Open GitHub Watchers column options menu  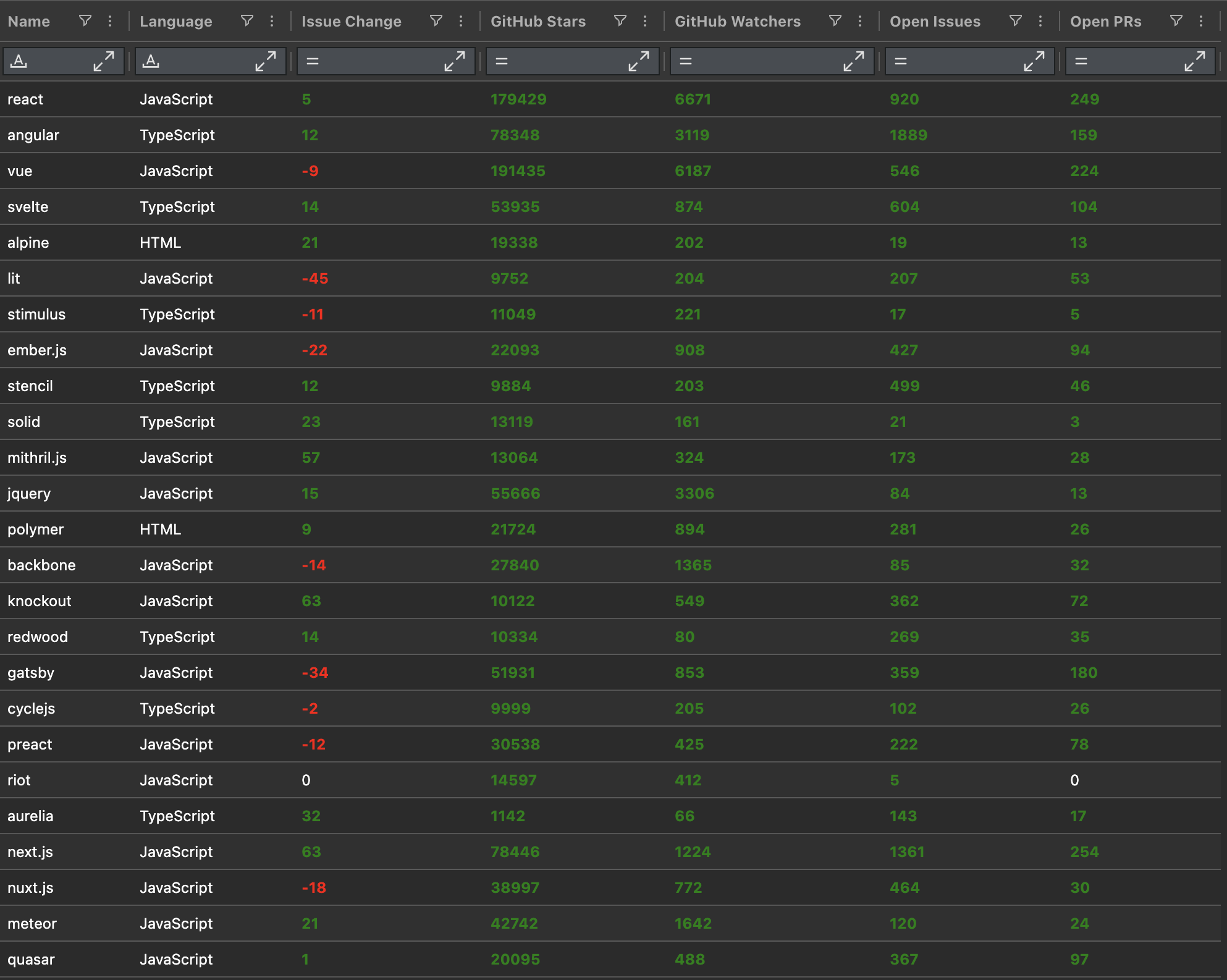860,21
